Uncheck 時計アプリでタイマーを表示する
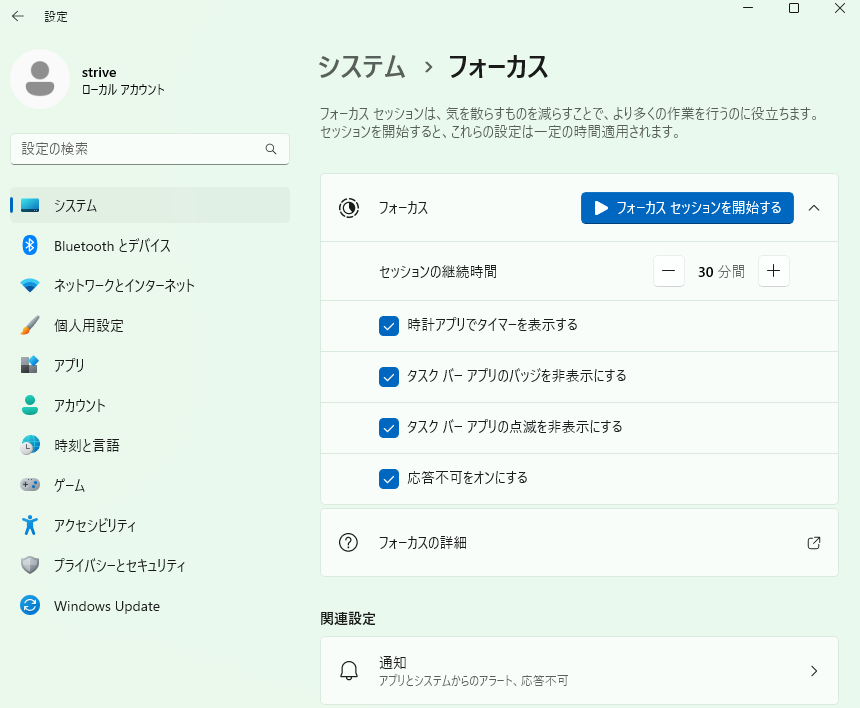This screenshot has width=860, height=708. pos(389,326)
